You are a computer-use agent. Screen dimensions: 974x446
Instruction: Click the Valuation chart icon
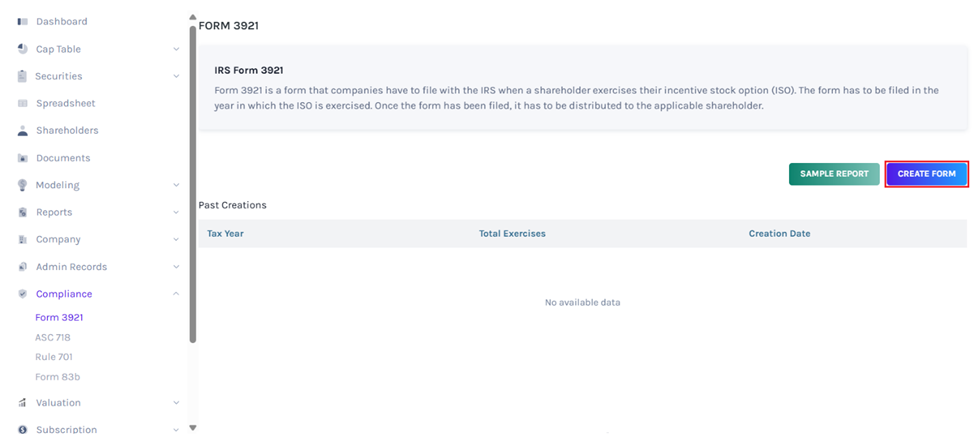coord(22,403)
